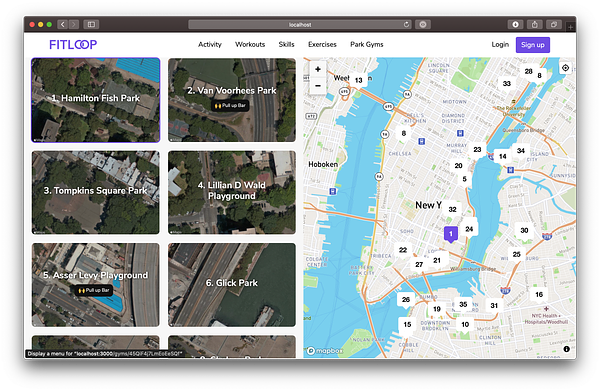Open the Activity menu item
Viewport: 600px width, 391px height.
(x=210, y=44)
